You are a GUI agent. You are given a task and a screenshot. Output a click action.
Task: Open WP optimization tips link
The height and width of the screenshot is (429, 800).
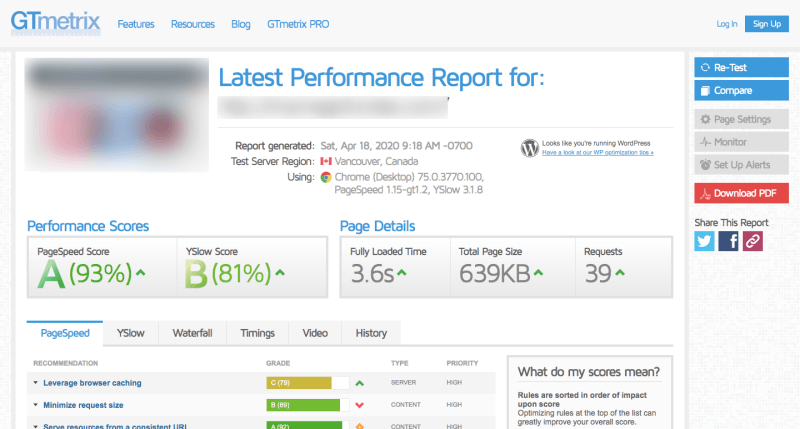(x=597, y=153)
